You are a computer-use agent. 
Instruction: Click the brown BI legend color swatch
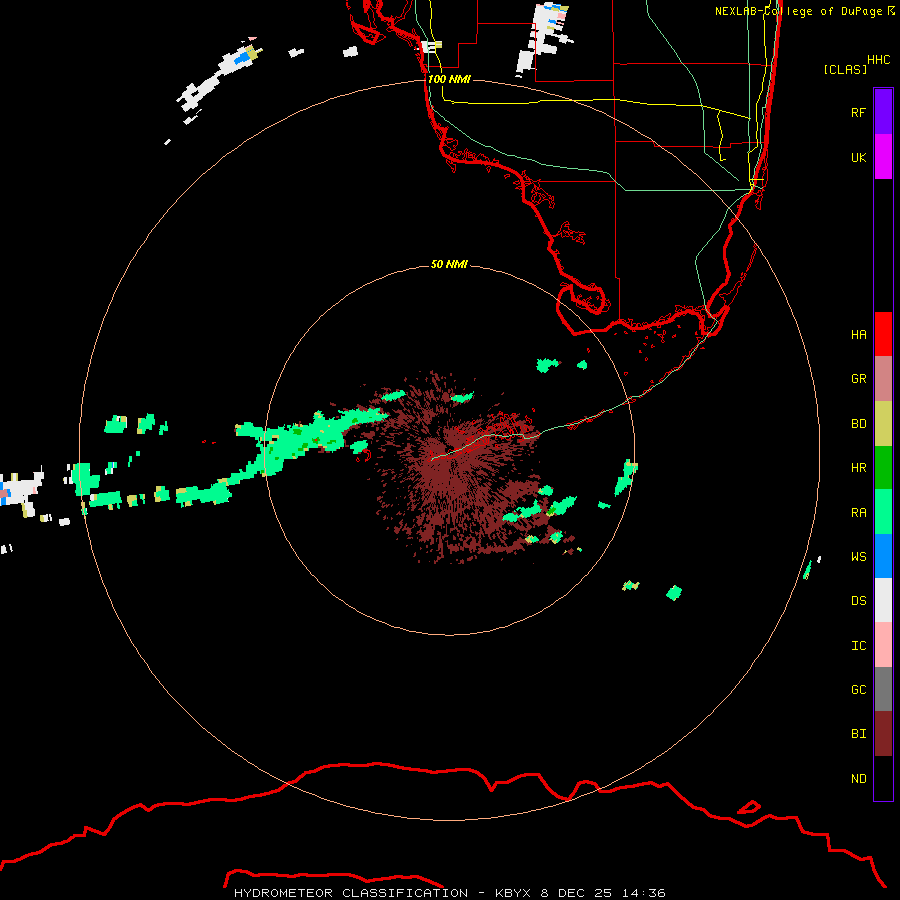click(883, 734)
